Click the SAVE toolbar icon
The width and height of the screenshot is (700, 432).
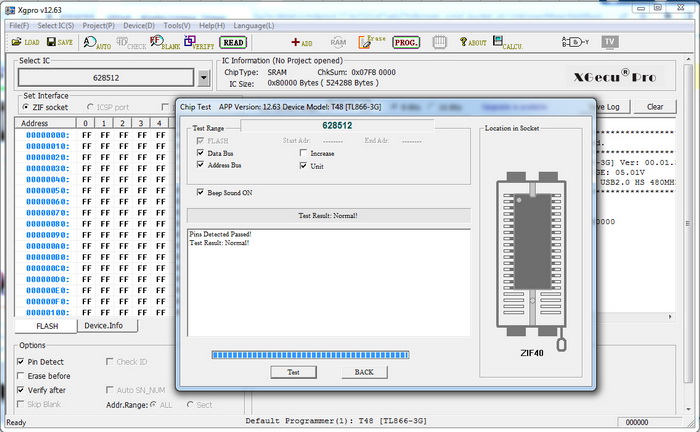click(60, 42)
